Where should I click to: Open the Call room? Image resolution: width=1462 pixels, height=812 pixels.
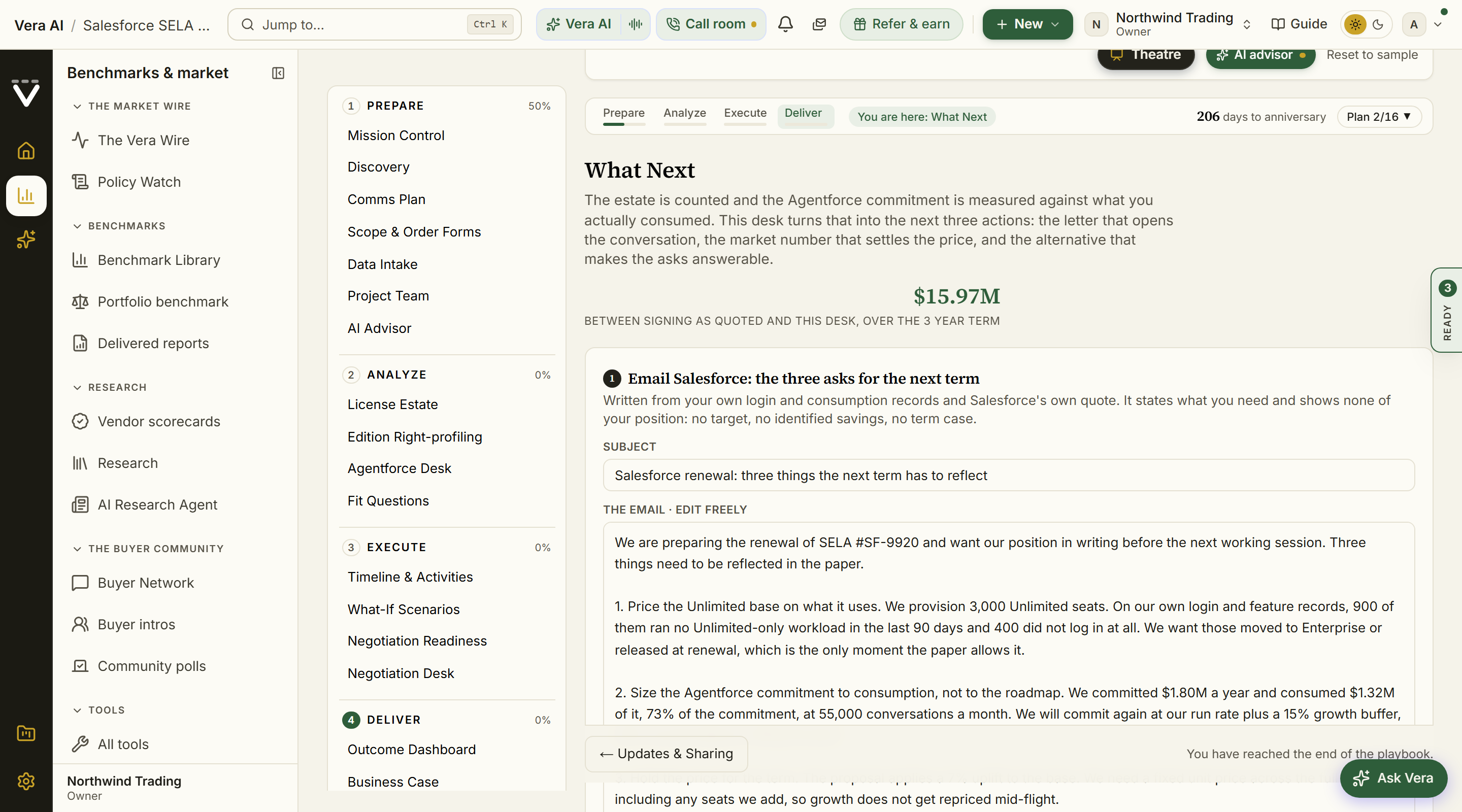[711, 24]
